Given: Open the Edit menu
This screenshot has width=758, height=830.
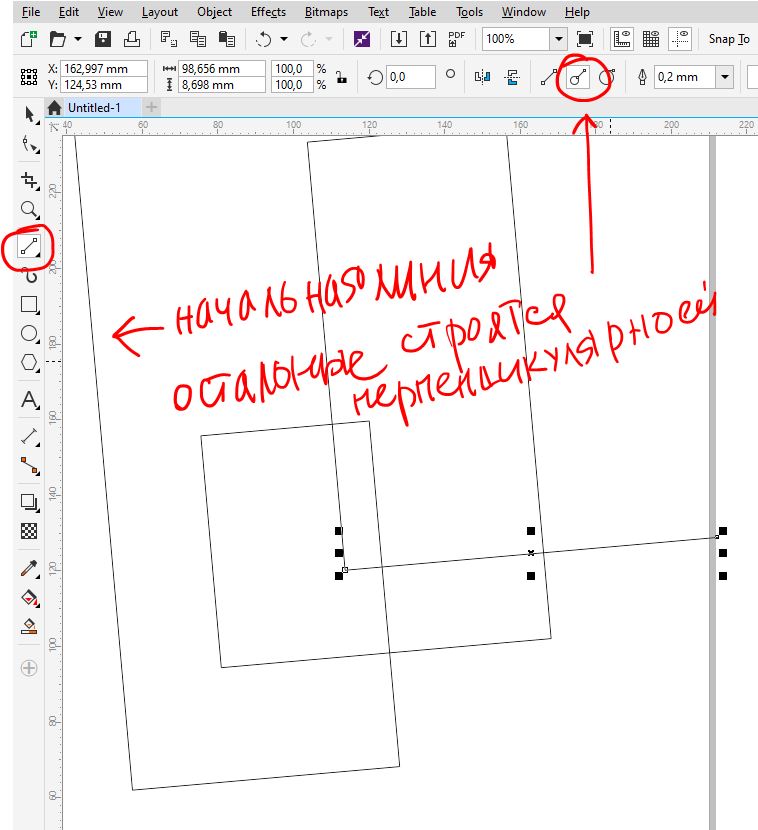Looking at the screenshot, I should coord(69,12).
